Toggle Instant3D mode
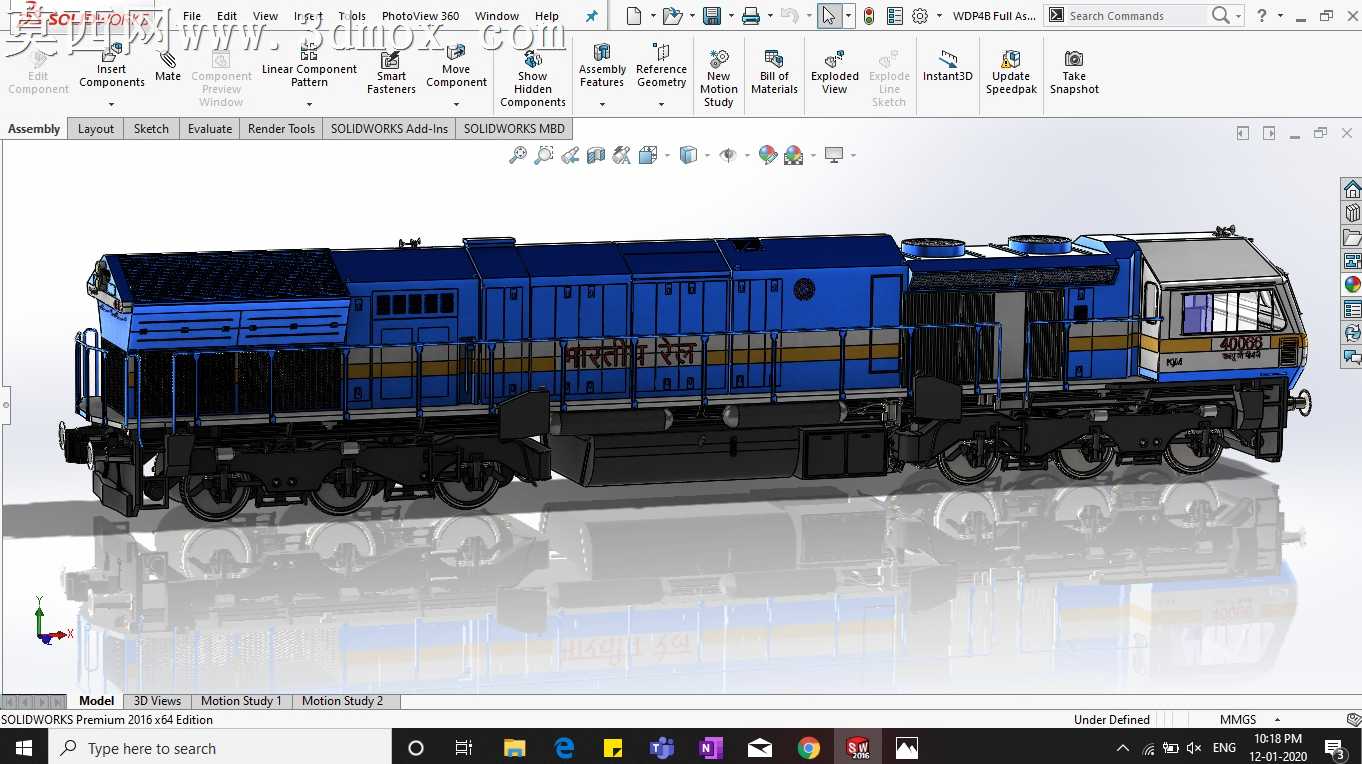 (x=947, y=65)
